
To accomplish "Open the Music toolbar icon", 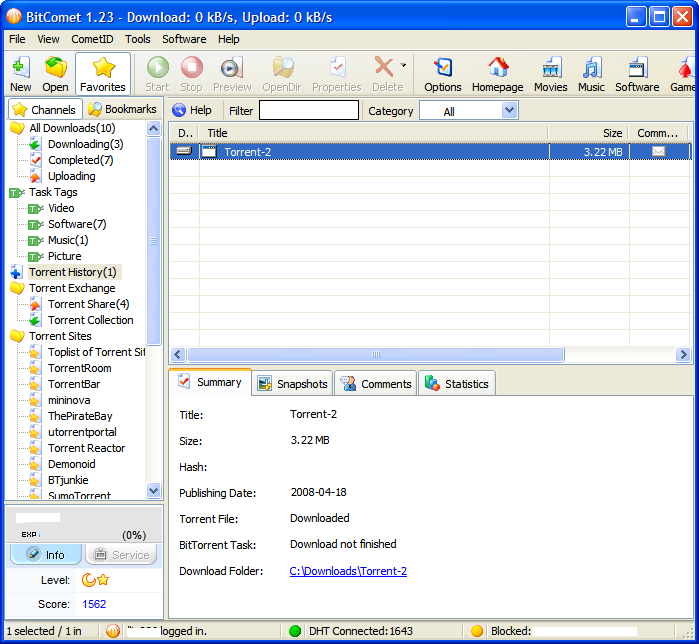I will pyautogui.click(x=591, y=74).
